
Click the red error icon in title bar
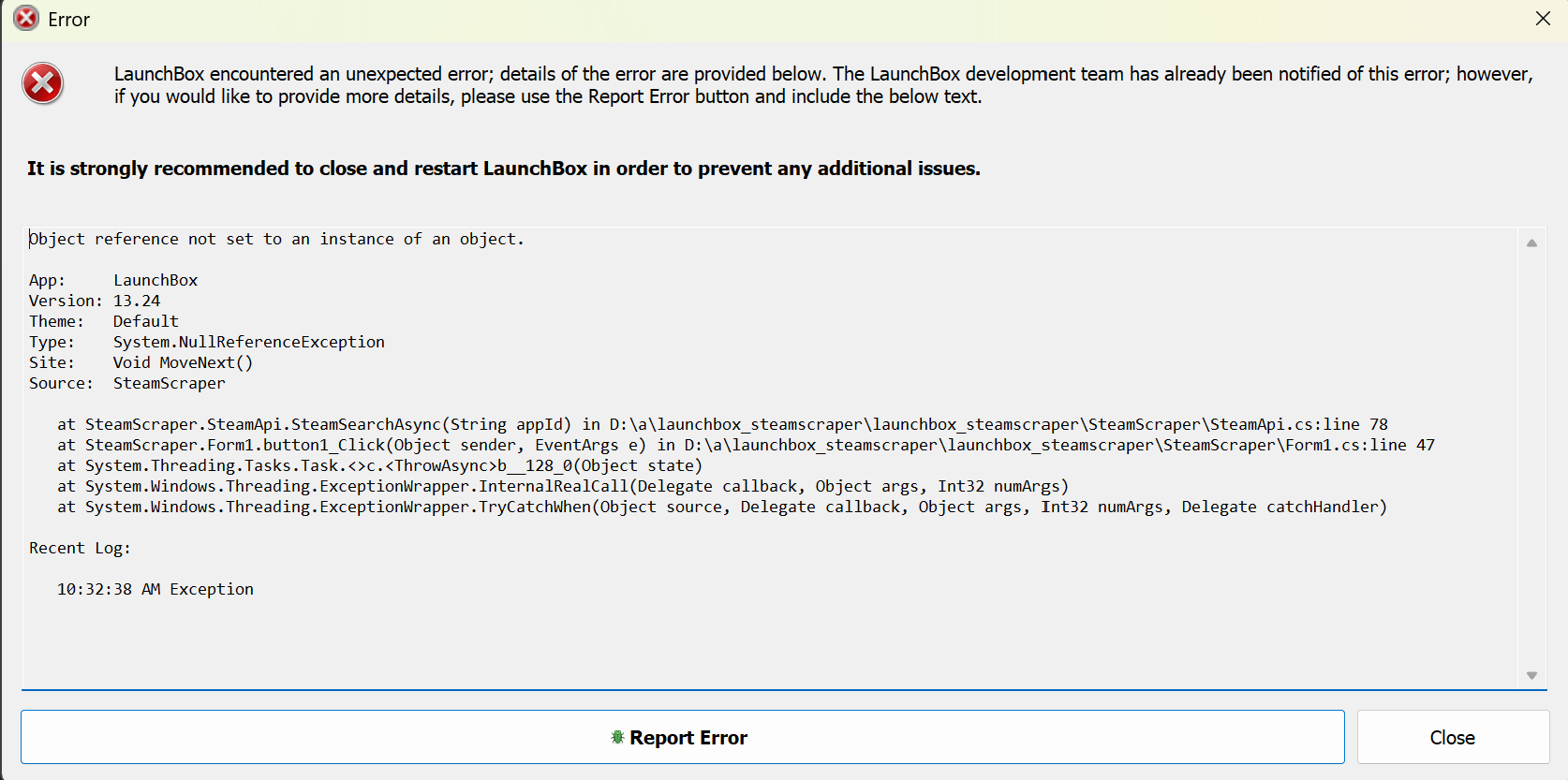pyautogui.click(x=26, y=19)
